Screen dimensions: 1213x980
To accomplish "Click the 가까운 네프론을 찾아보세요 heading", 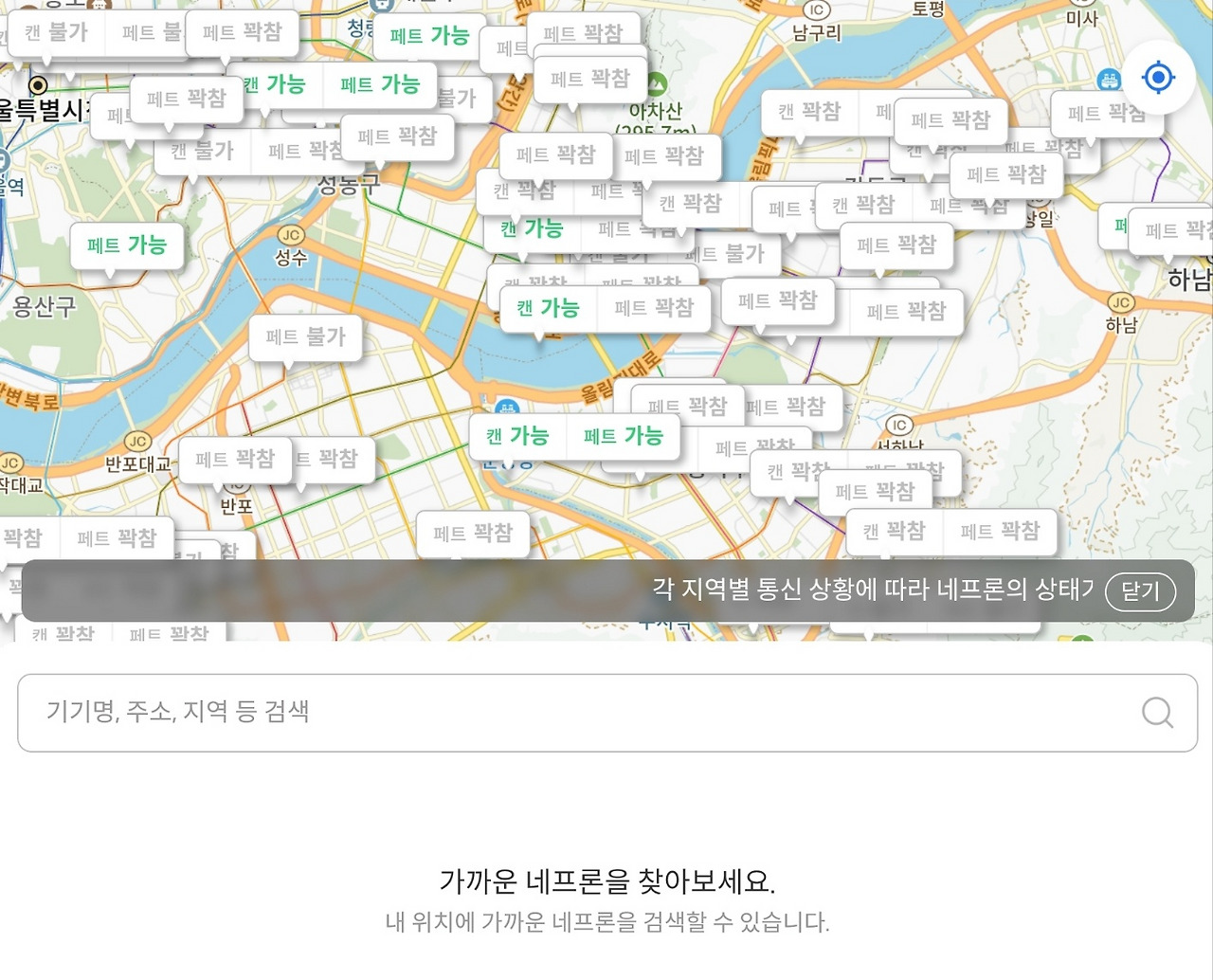I will [607, 881].
